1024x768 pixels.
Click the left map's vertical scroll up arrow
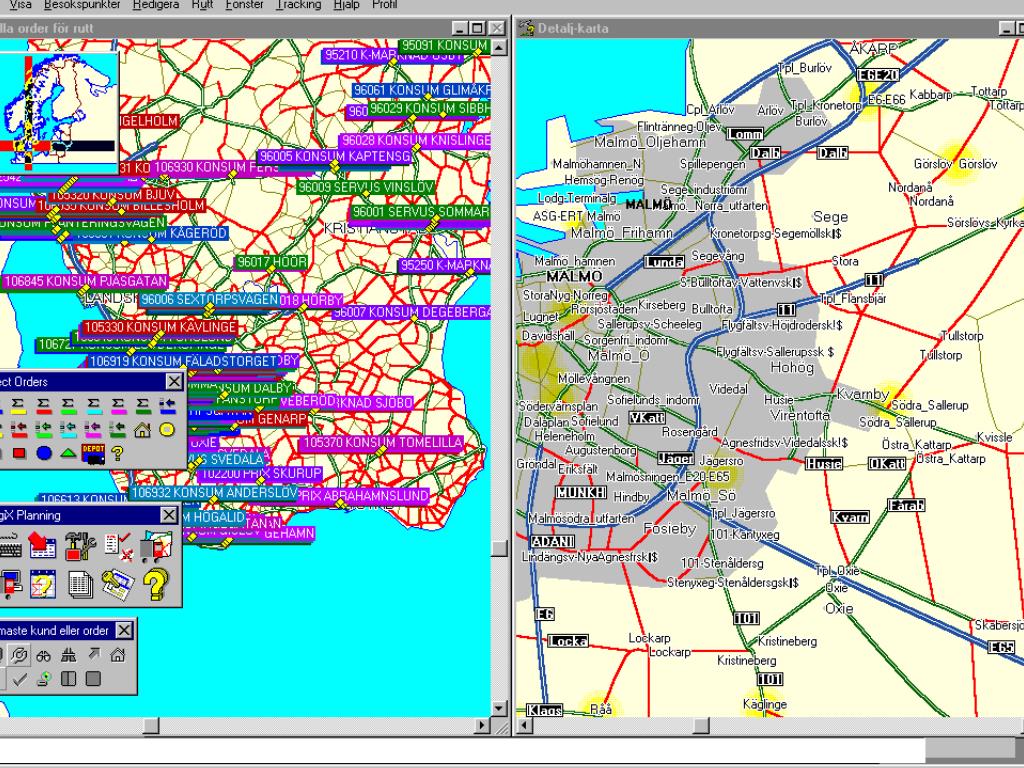click(x=499, y=47)
